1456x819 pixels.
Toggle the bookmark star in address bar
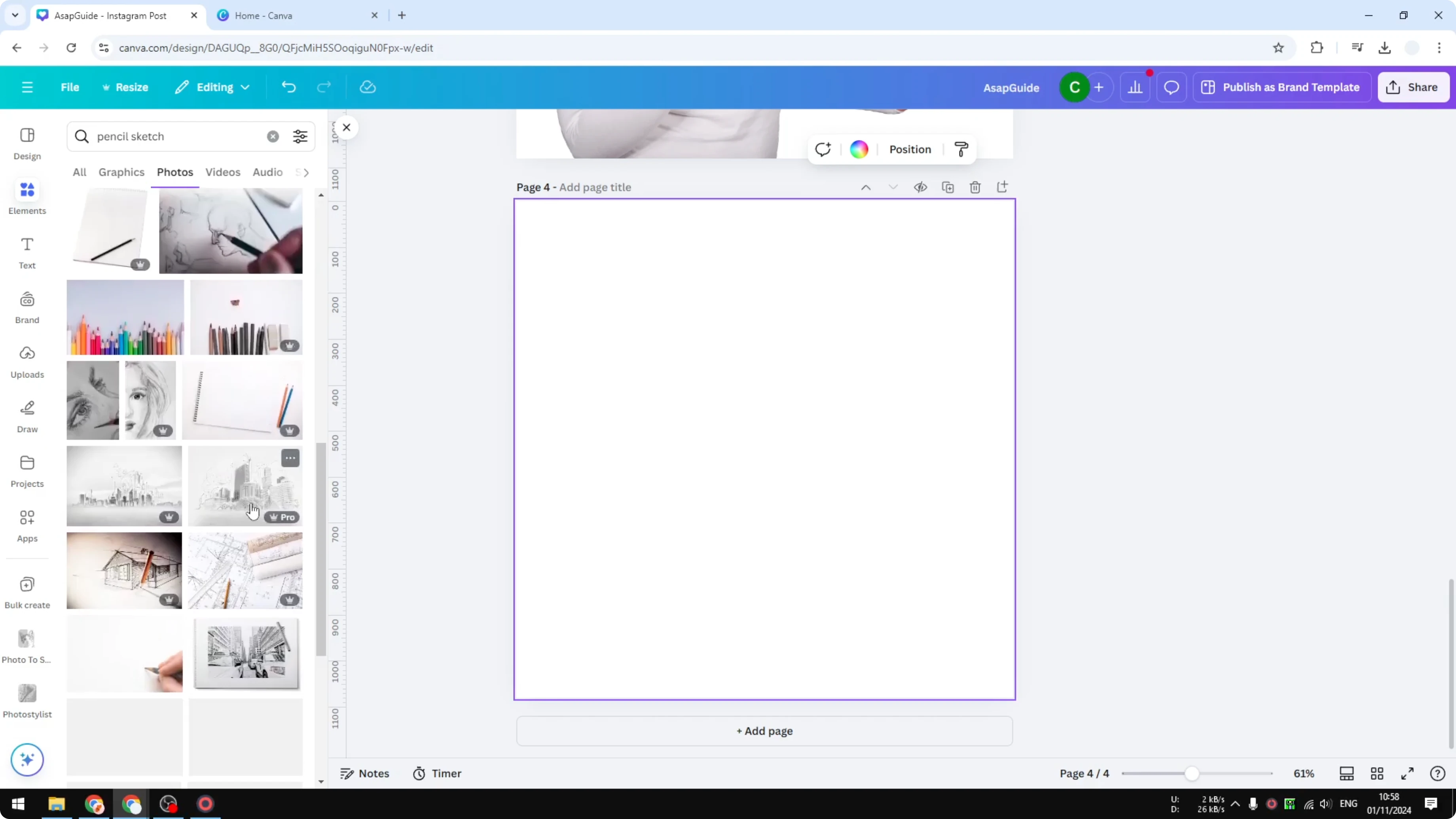click(x=1279, y=47)
